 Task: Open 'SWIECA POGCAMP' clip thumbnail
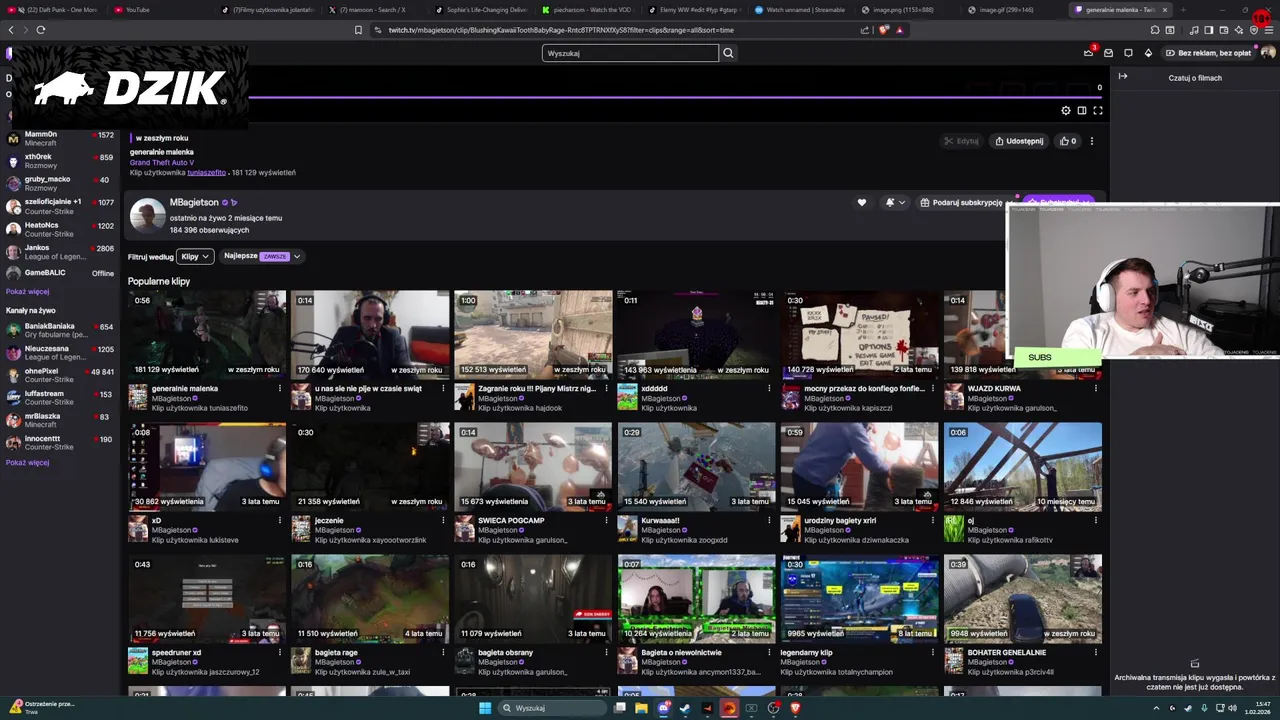tap(533, 466)
